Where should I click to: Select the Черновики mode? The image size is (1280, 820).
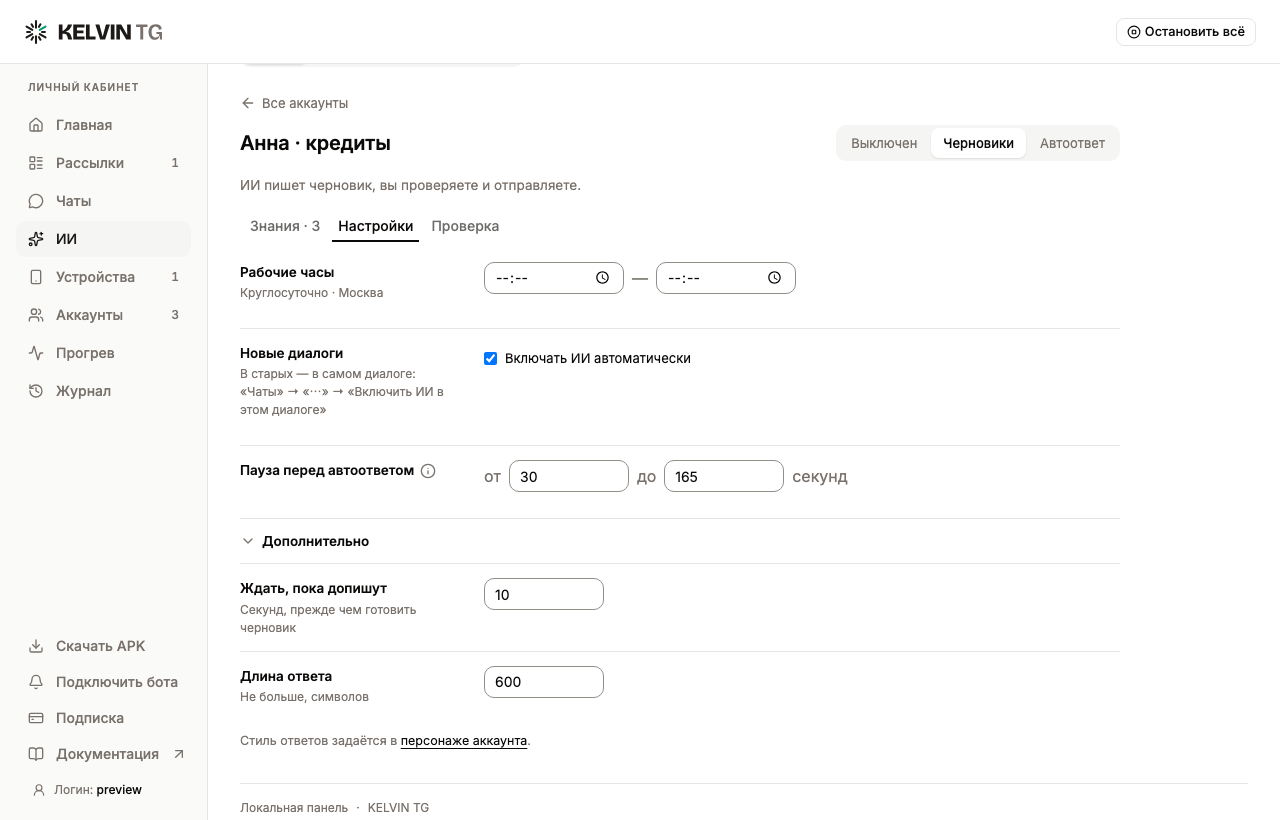click(978, 143)
